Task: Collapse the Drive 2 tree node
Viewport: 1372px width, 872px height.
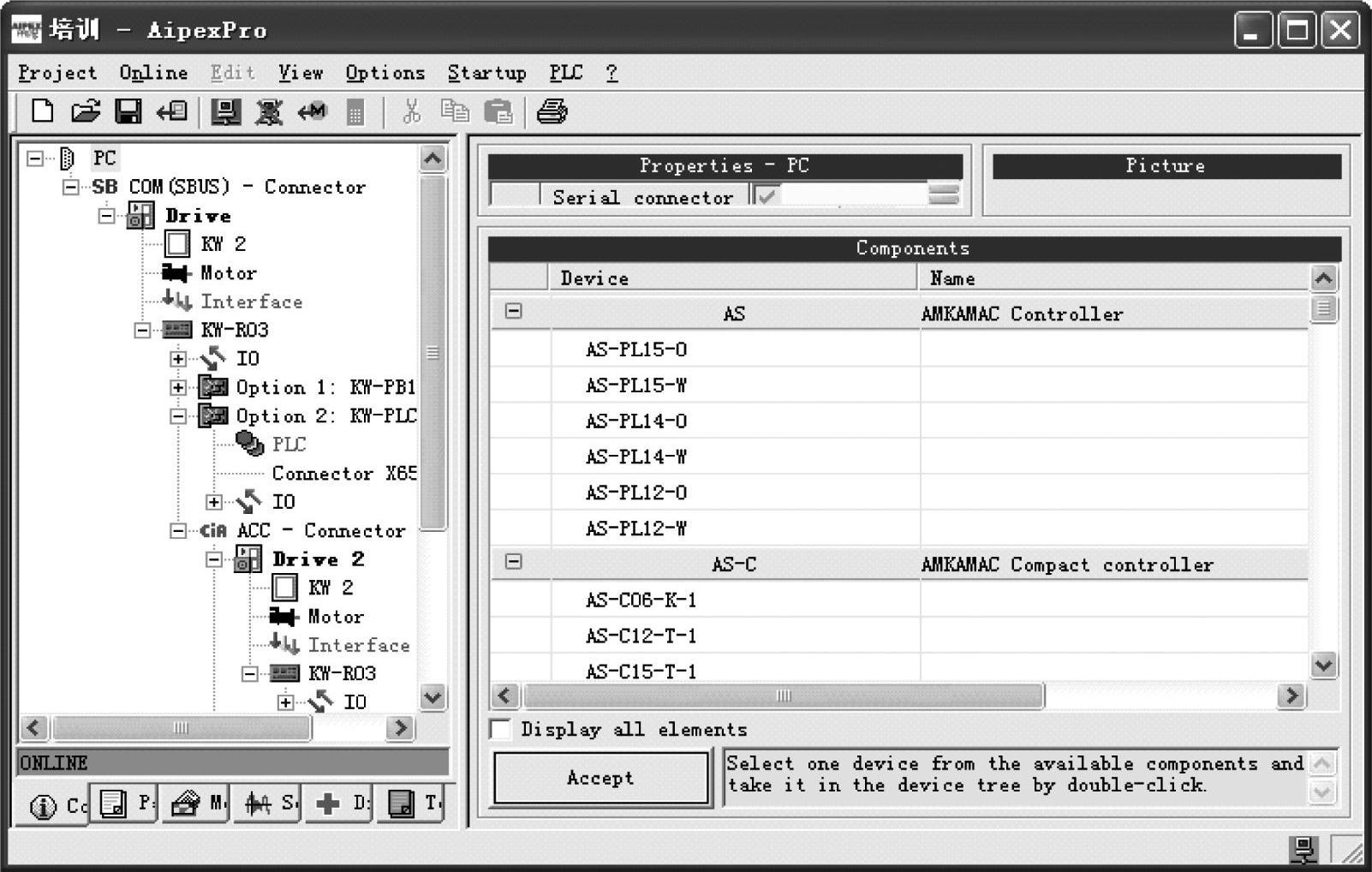Action: (214, 559)
